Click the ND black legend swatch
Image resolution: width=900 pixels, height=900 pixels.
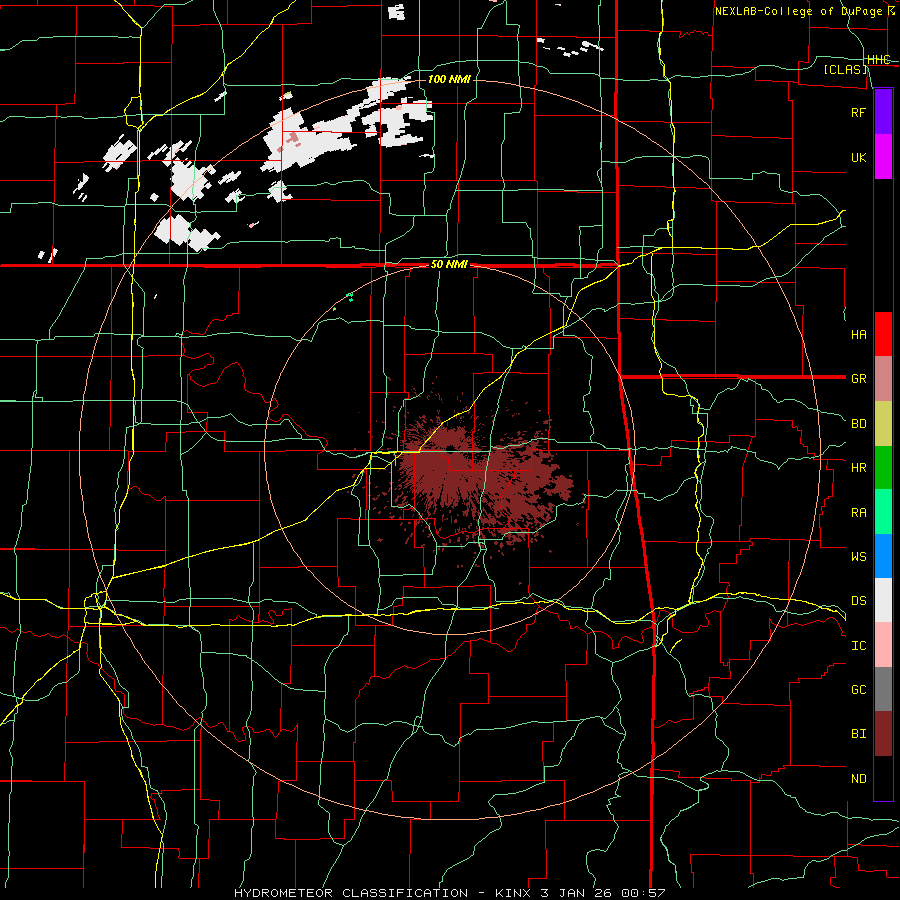[883, 778]
